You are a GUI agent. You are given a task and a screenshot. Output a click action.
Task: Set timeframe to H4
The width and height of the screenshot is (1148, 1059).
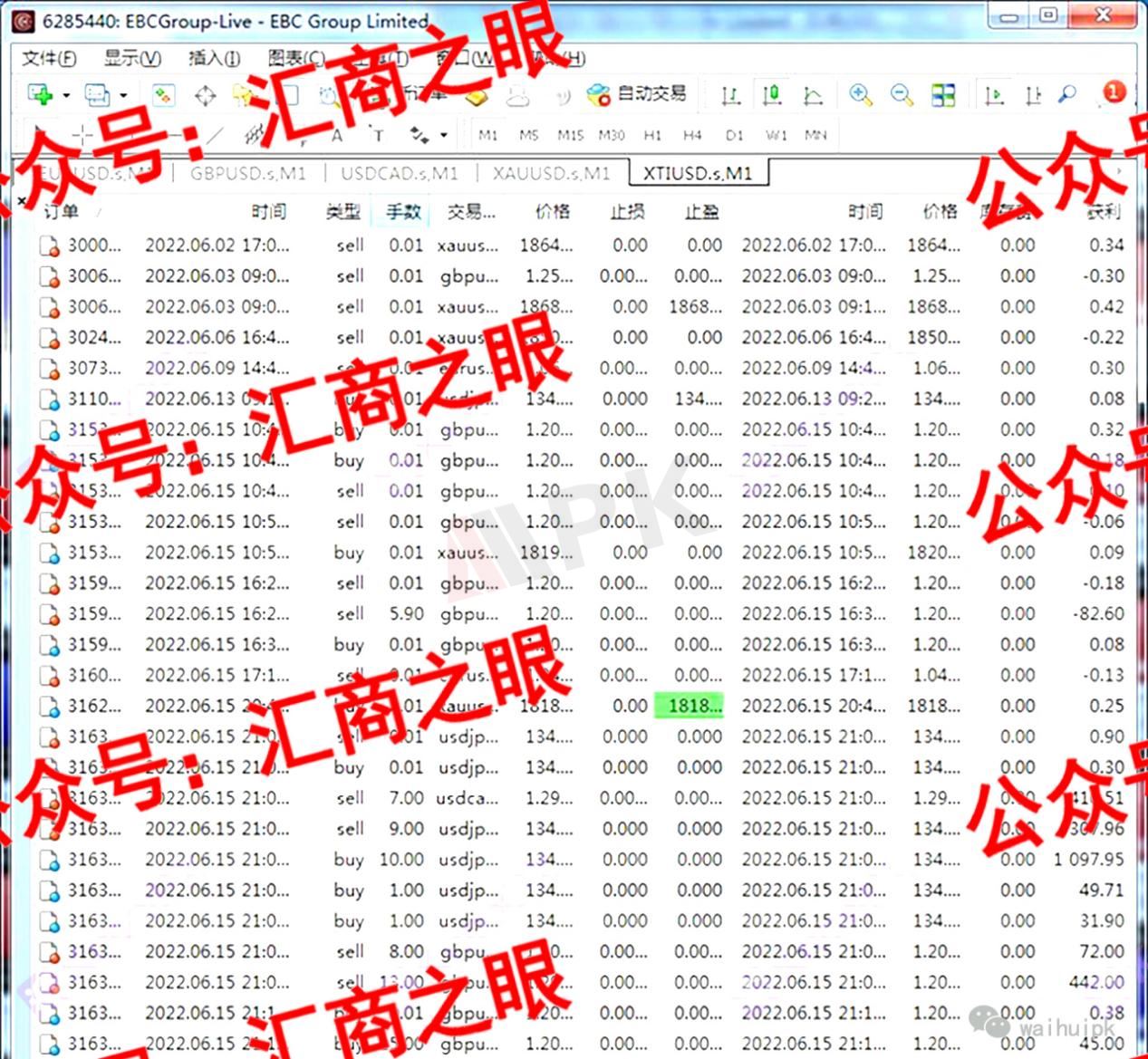693,135
